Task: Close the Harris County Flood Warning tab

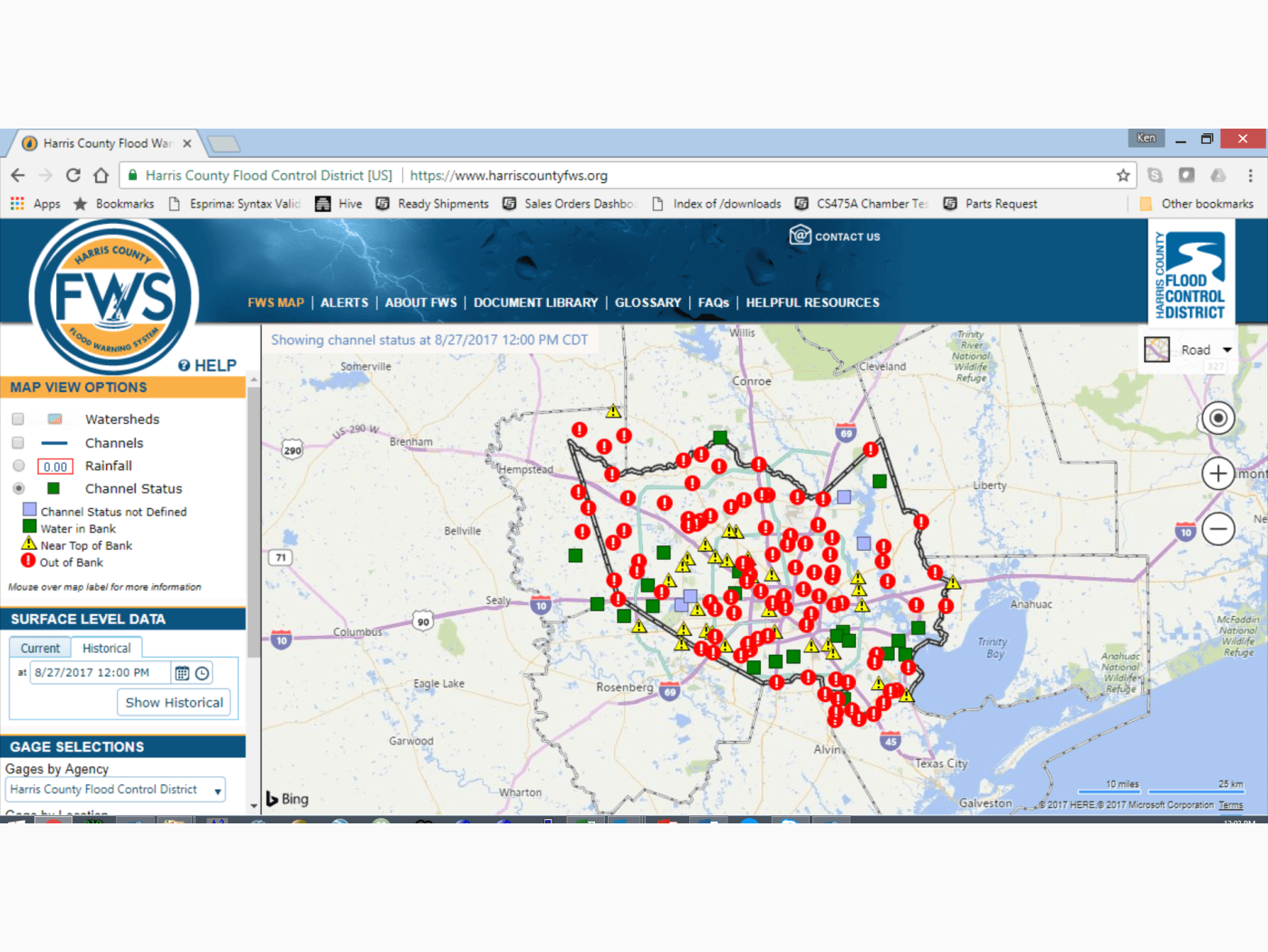Action: click(187, 143)
